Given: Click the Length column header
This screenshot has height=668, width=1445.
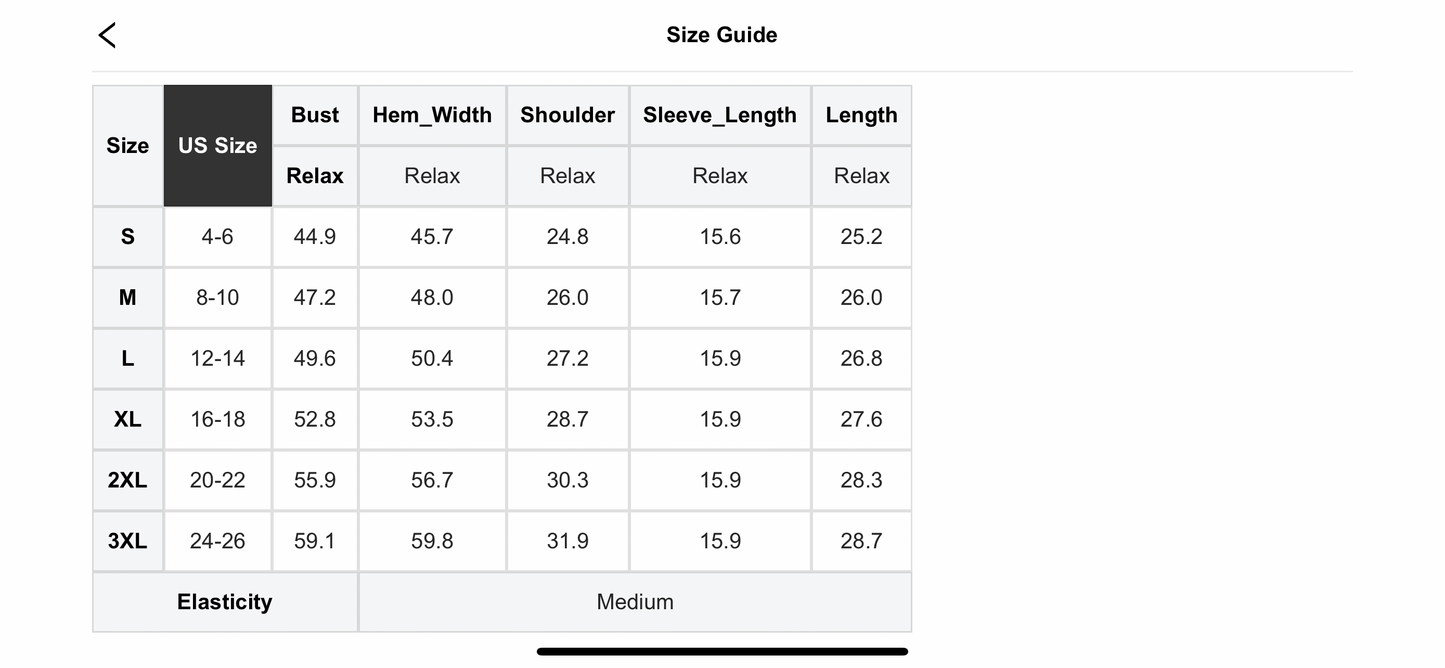Looking at the screenshot, I should coord(861,115).
